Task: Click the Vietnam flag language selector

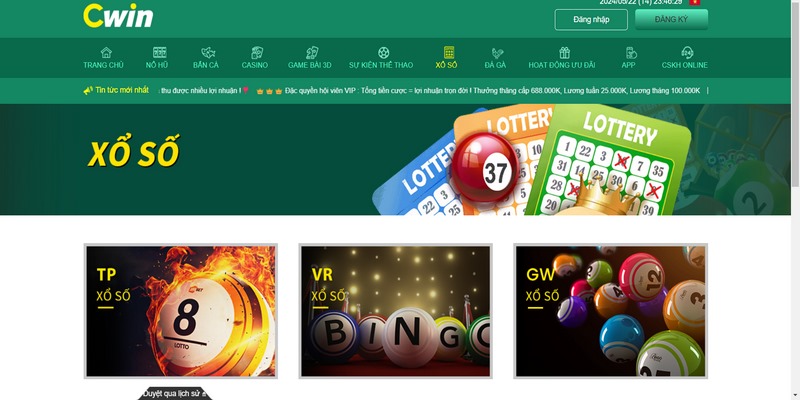Action: (x=694, y=2)
